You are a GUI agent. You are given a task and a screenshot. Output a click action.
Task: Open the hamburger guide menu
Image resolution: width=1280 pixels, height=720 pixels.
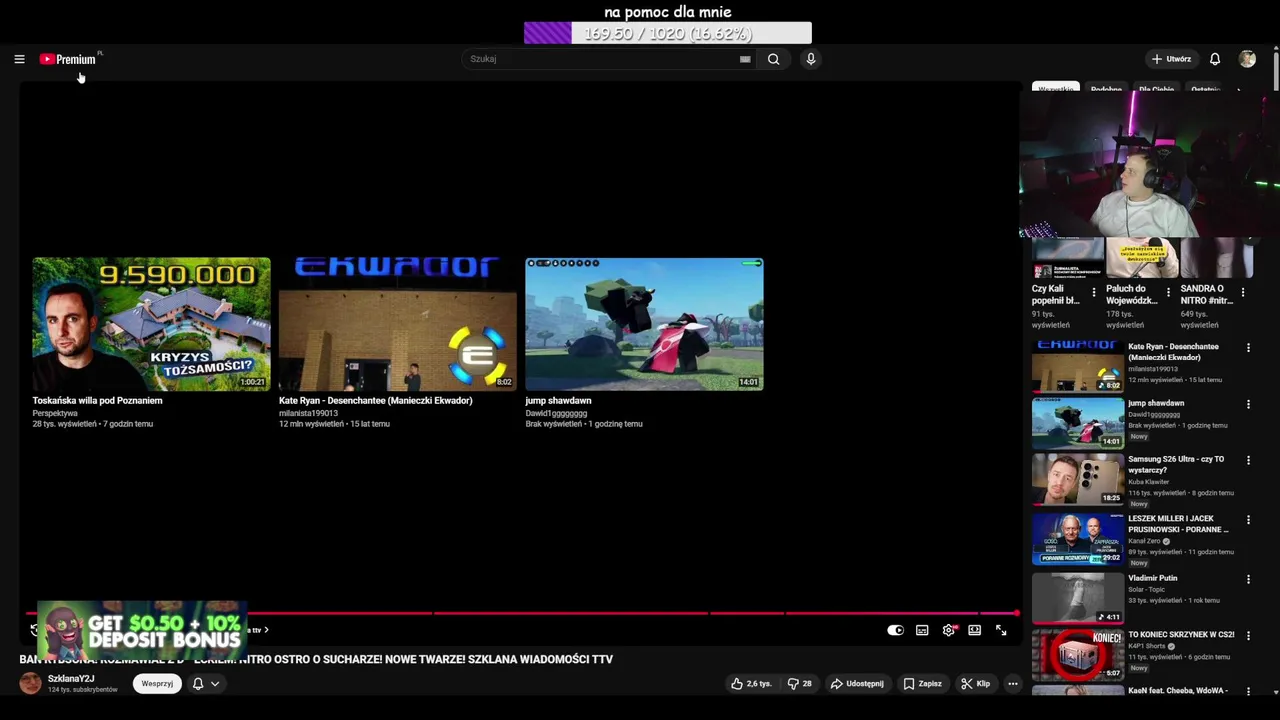click(19, 59)
